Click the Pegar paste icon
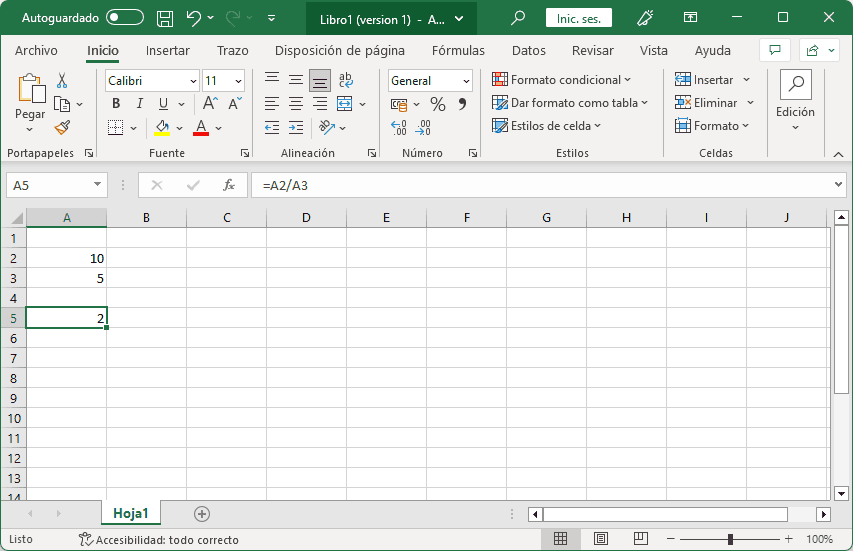Viewport: 853px width, 551px height. [x=31, y=89]
